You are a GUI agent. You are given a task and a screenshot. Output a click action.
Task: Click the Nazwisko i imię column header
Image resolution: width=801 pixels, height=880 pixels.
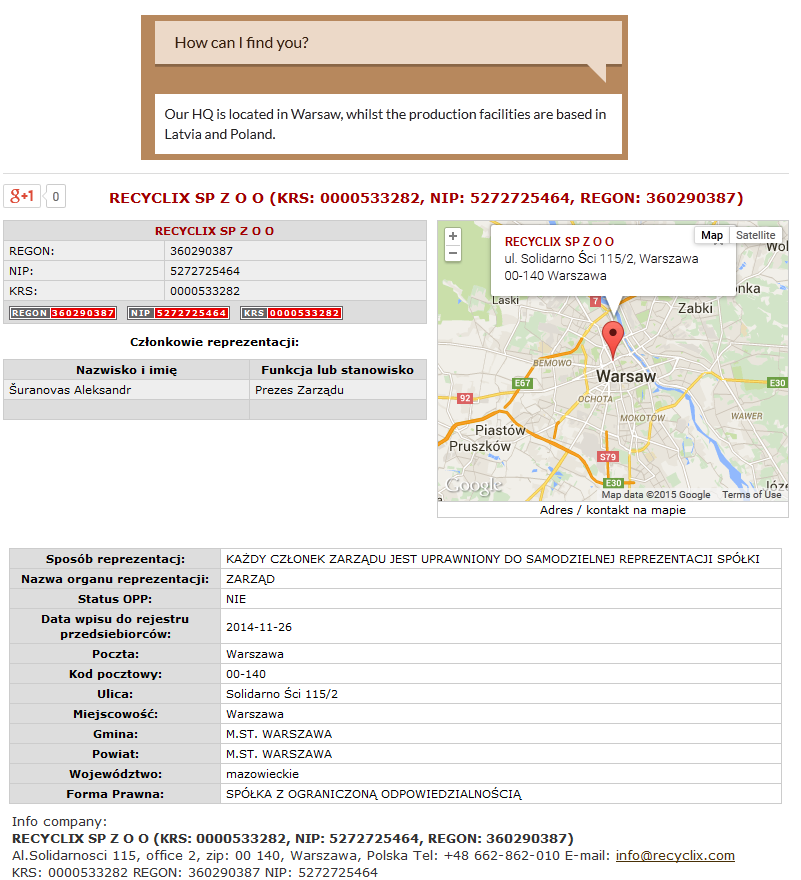(126, 370)
